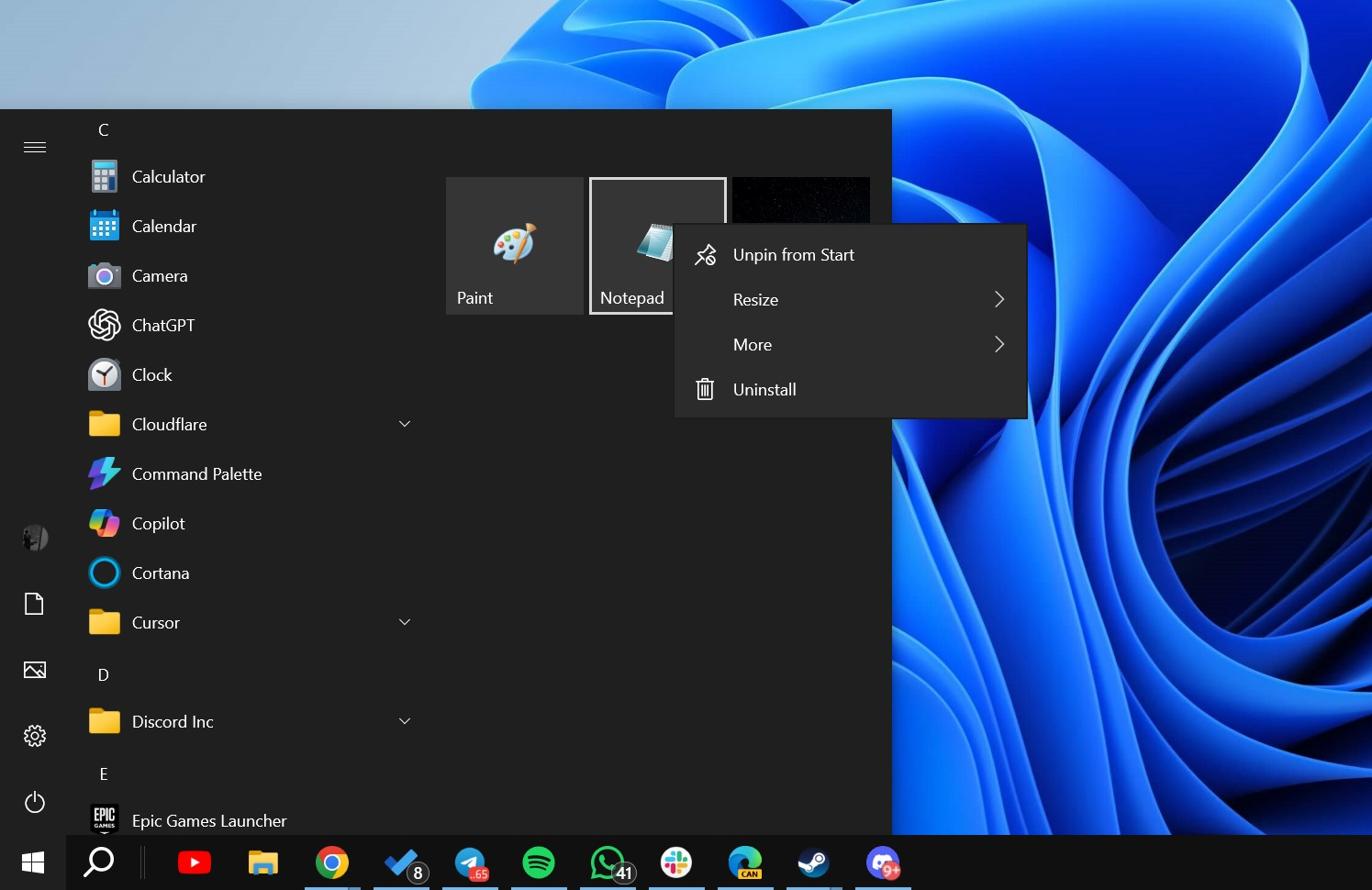This screenshot has height=890, width=1372.
Task: Open the Clock app
Action: (152, 374)
